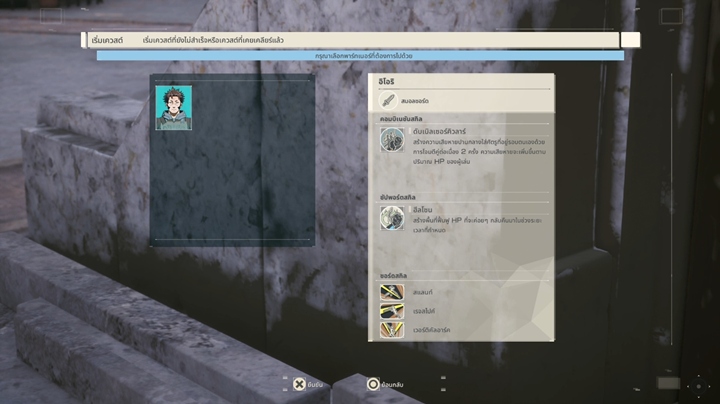The width and height of the screenshot is (720, 404).
Task: Click the first sword skill icon (Slant)
Action: click(392, 292)
